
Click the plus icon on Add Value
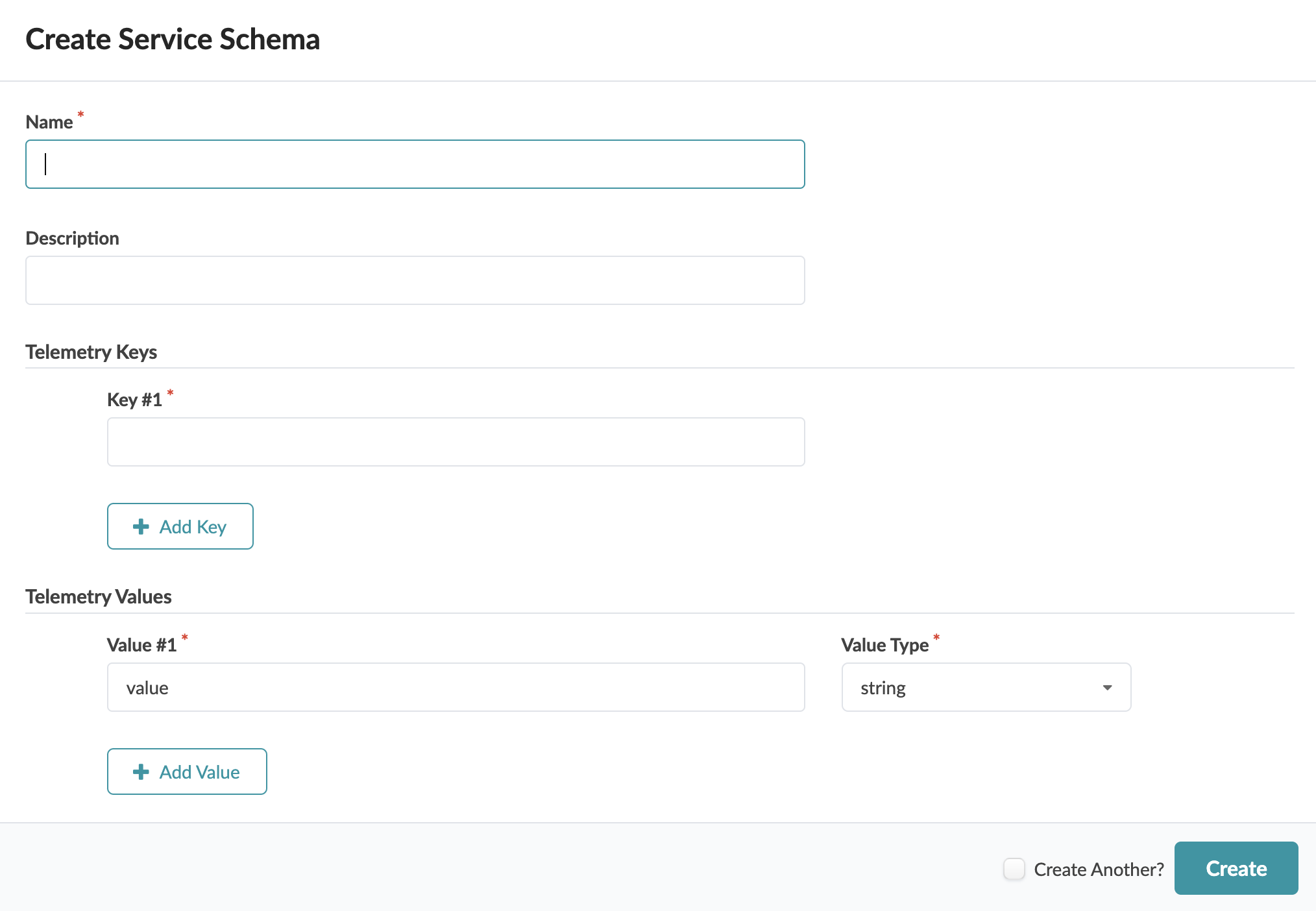[141, 772]
